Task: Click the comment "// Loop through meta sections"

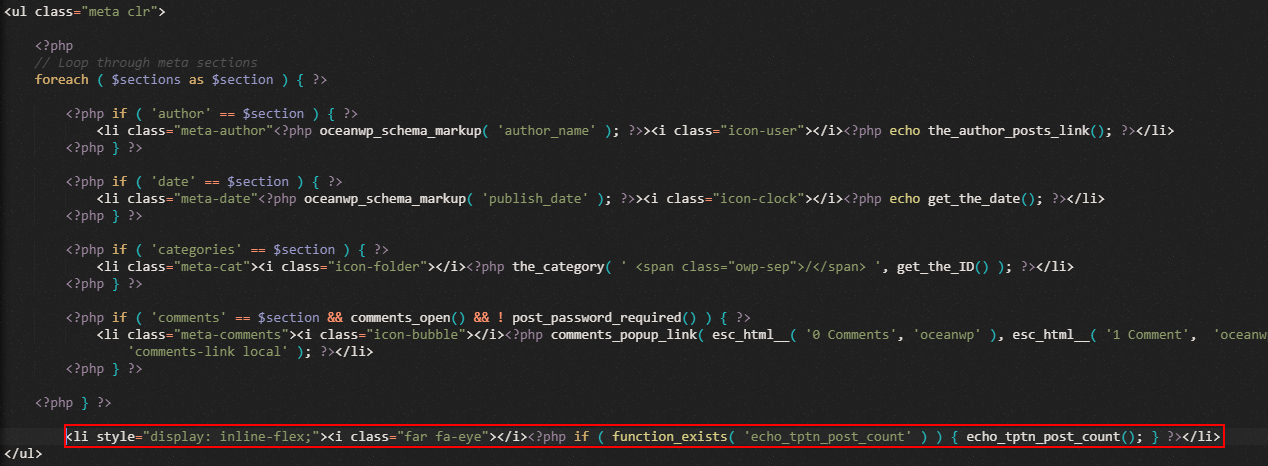Action: (x=145, y=63)
